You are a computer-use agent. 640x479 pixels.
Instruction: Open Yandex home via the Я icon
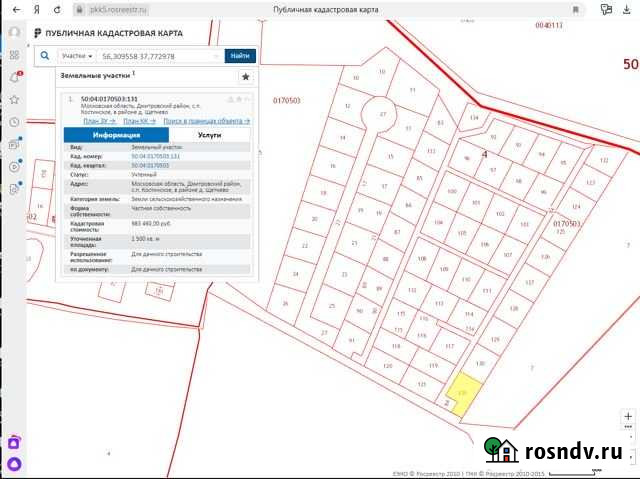coord(37,8)
